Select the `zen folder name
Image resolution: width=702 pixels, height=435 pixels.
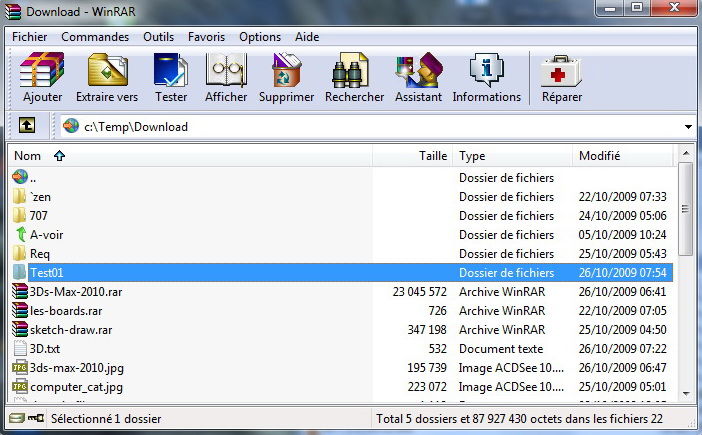[x=40, y=197]
